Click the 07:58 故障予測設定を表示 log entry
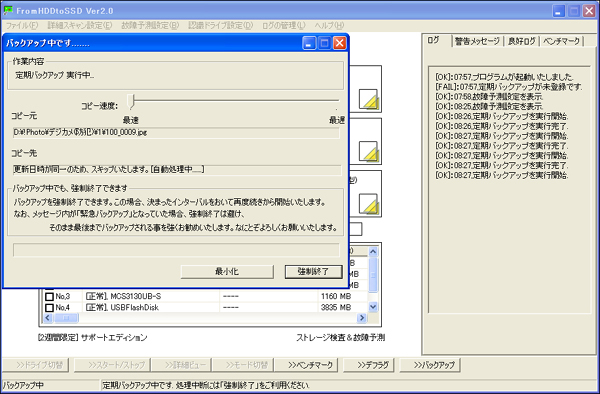 489,97
